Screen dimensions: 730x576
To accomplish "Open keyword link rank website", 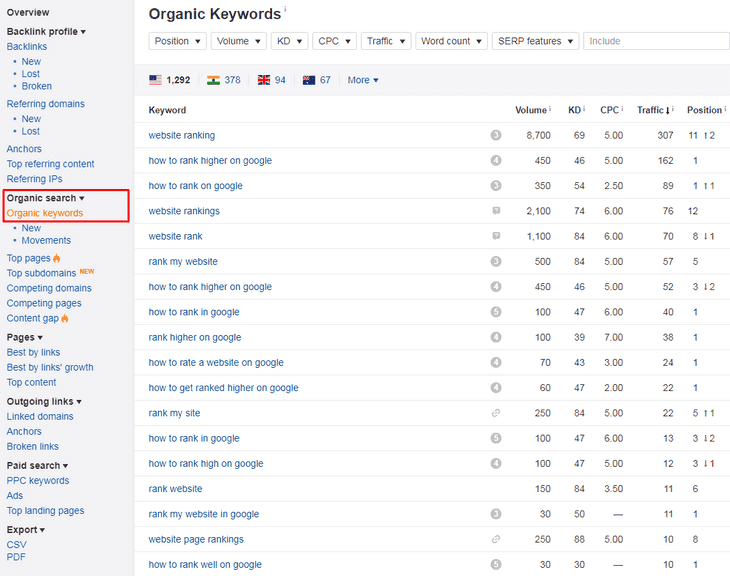I will [176, 488].
